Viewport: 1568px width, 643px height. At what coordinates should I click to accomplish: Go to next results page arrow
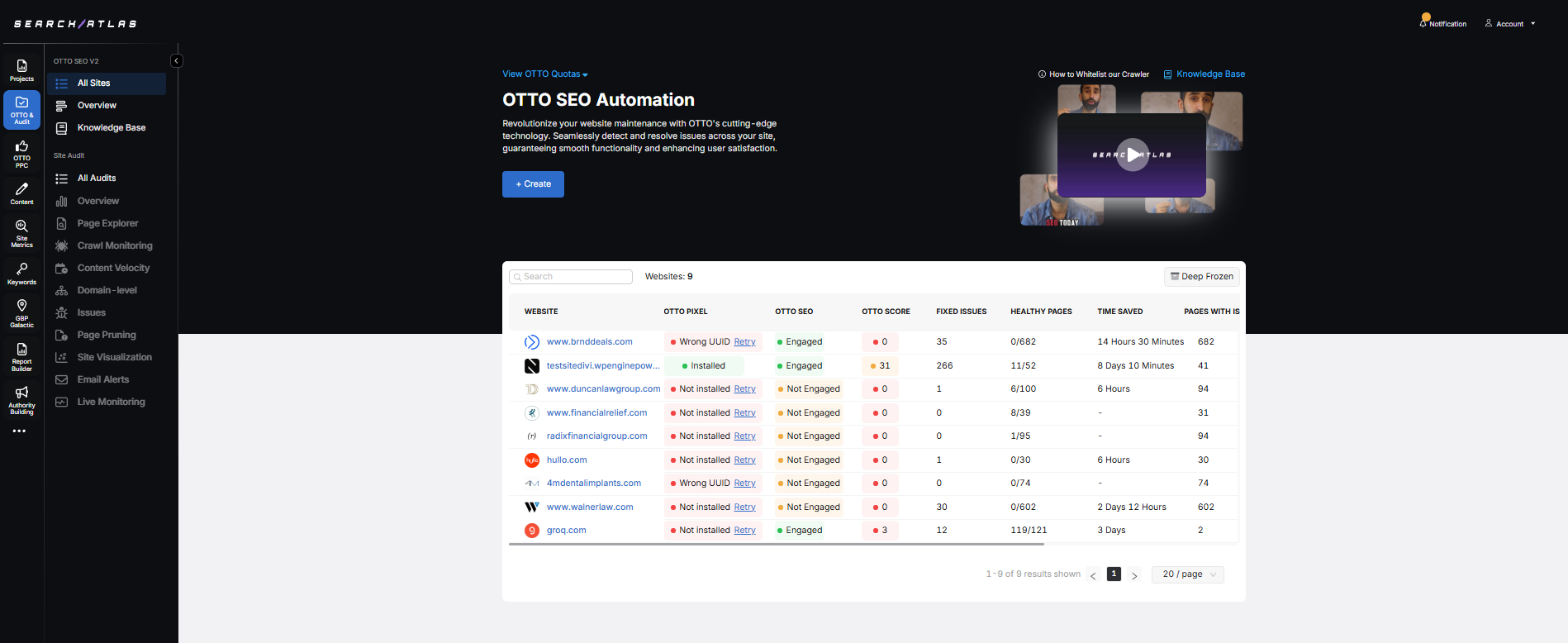point(1134,576)
